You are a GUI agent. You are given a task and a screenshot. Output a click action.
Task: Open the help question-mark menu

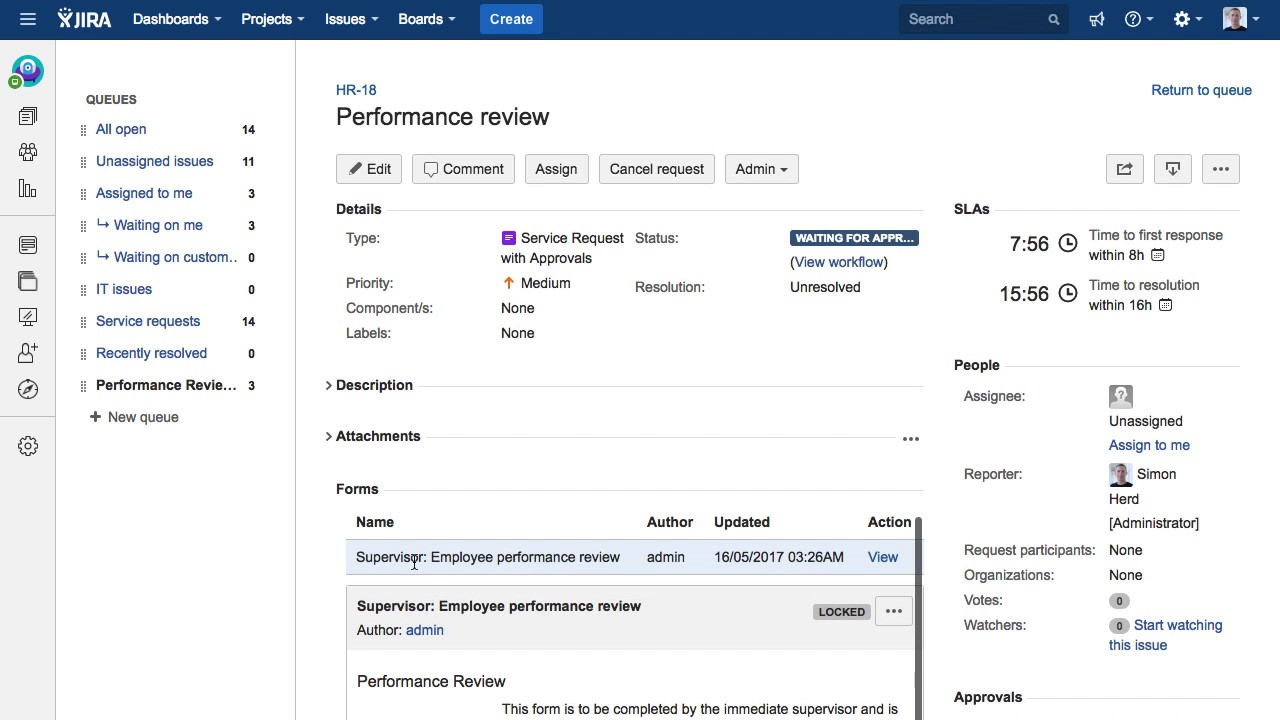pos(1139,19)
